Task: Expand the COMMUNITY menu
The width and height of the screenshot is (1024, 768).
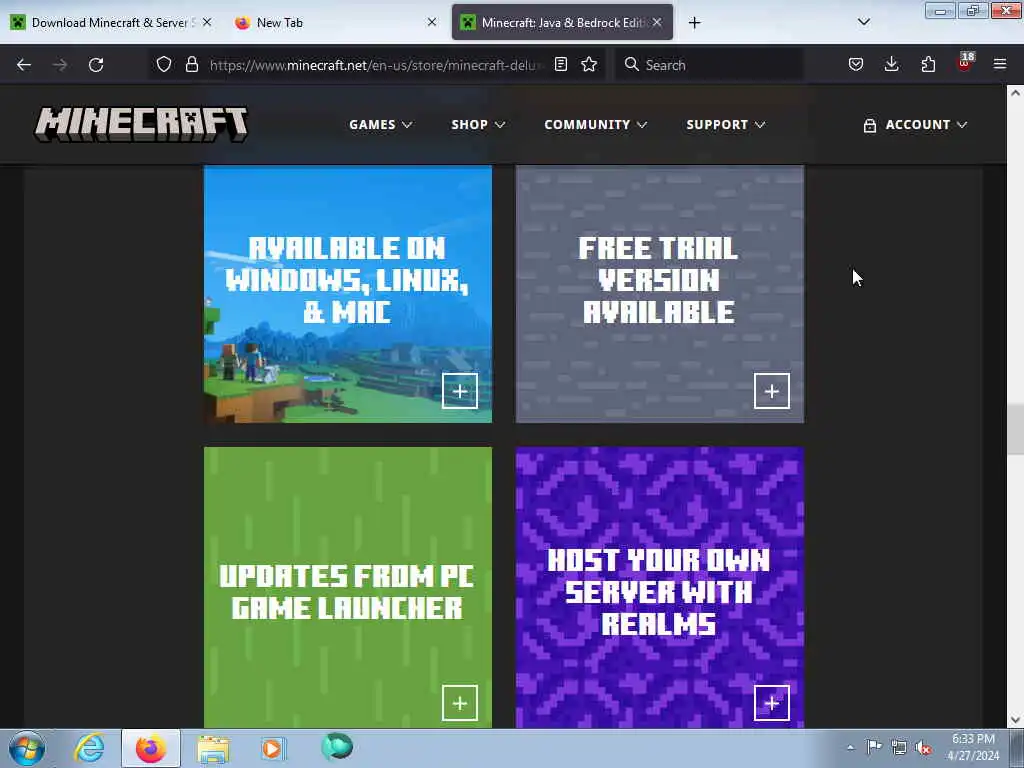Action: click(x=596, y=124)
